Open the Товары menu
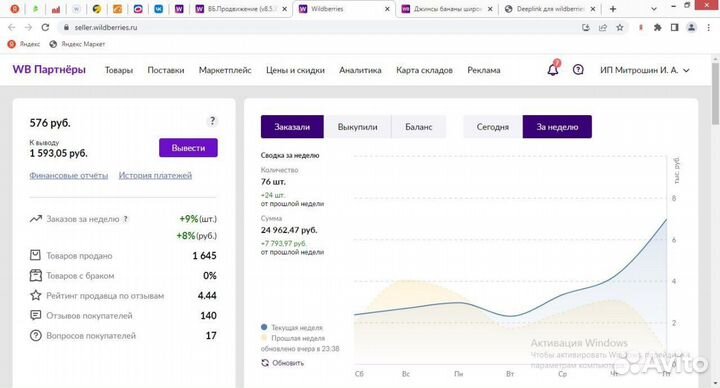 point(118,70)
